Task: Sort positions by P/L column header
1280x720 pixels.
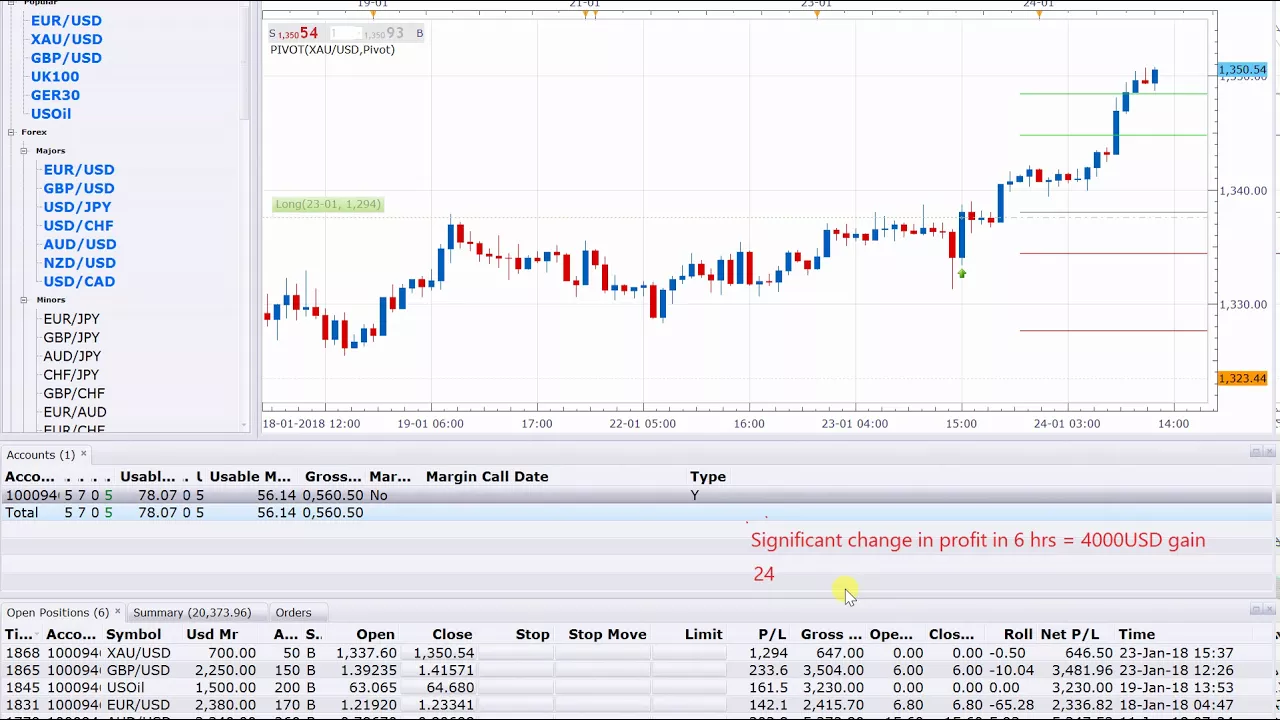Action: tap(772, 634)
